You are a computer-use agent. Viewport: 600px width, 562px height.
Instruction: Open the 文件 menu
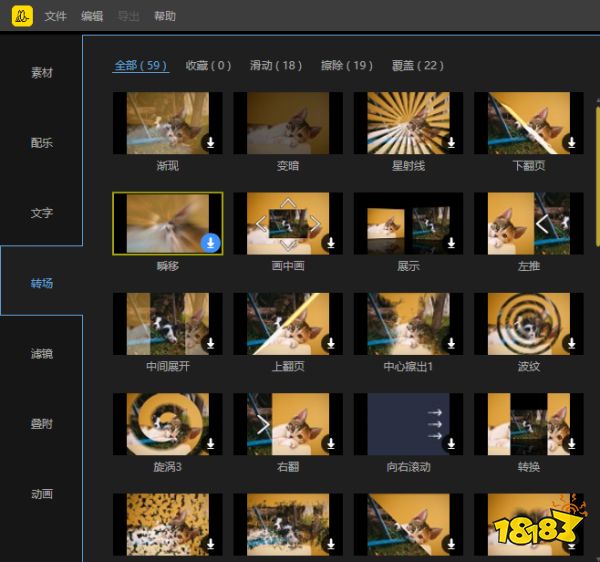(x=56, y=16)
